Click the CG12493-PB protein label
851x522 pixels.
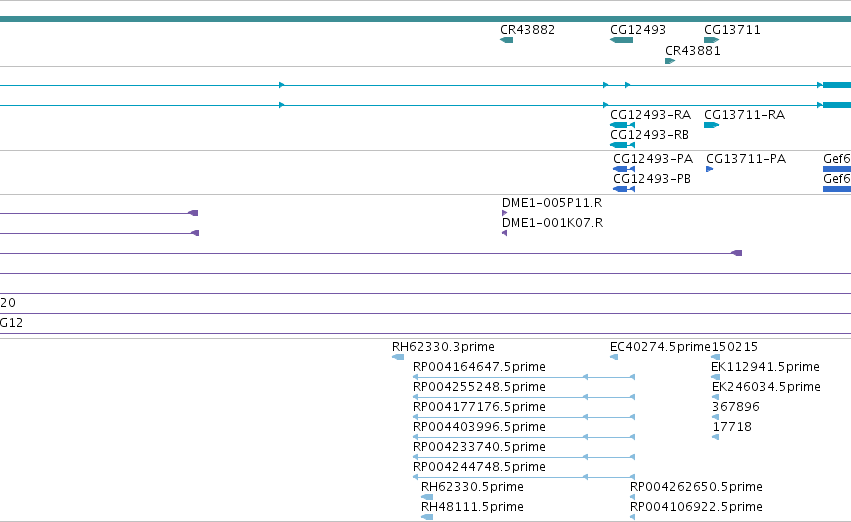652,179
